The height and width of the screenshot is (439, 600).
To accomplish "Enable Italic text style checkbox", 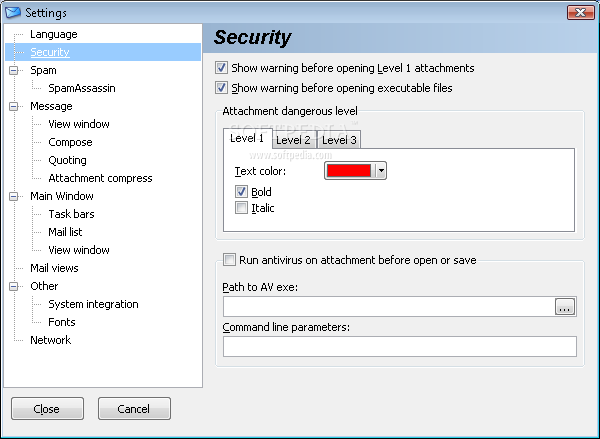I will tap(241, 208).
